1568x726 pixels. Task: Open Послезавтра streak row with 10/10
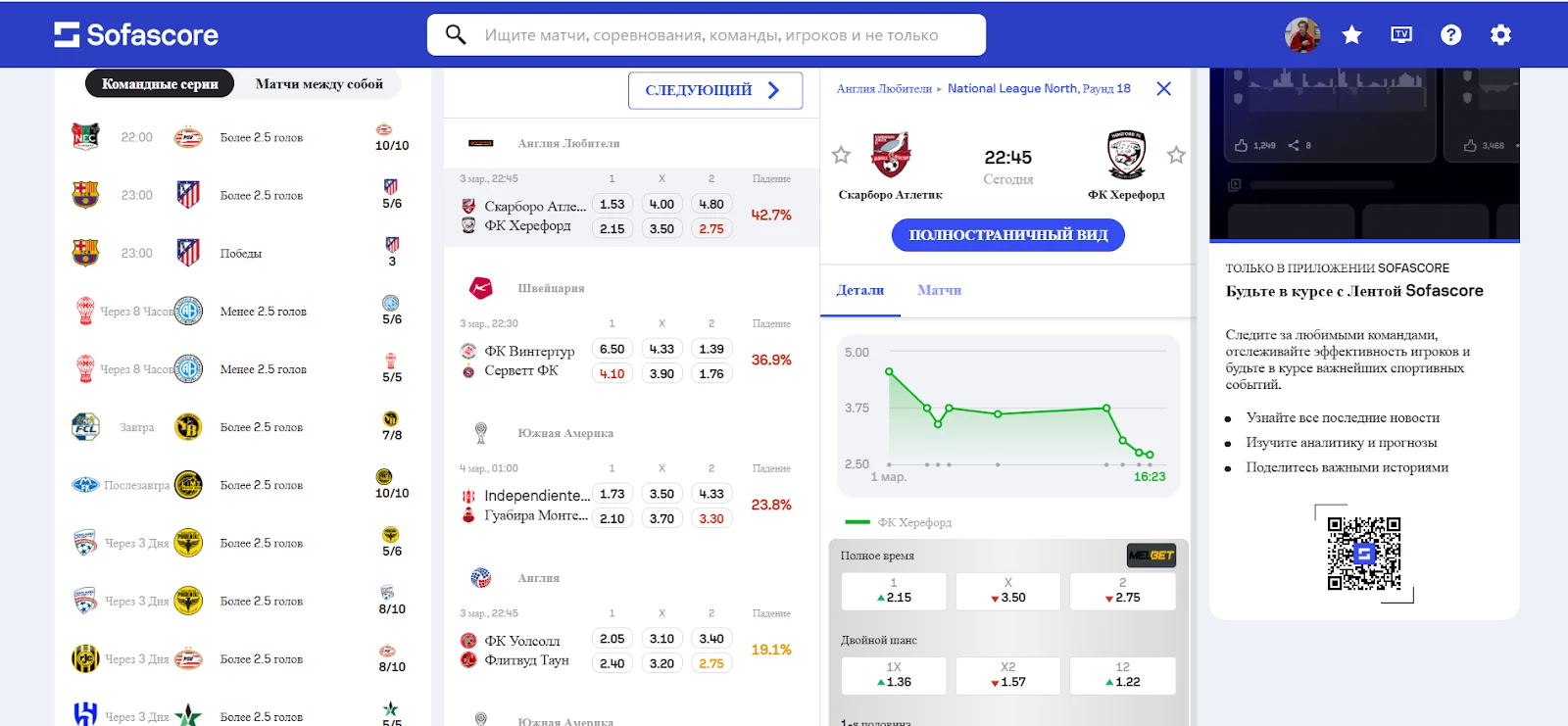point(242,485)
